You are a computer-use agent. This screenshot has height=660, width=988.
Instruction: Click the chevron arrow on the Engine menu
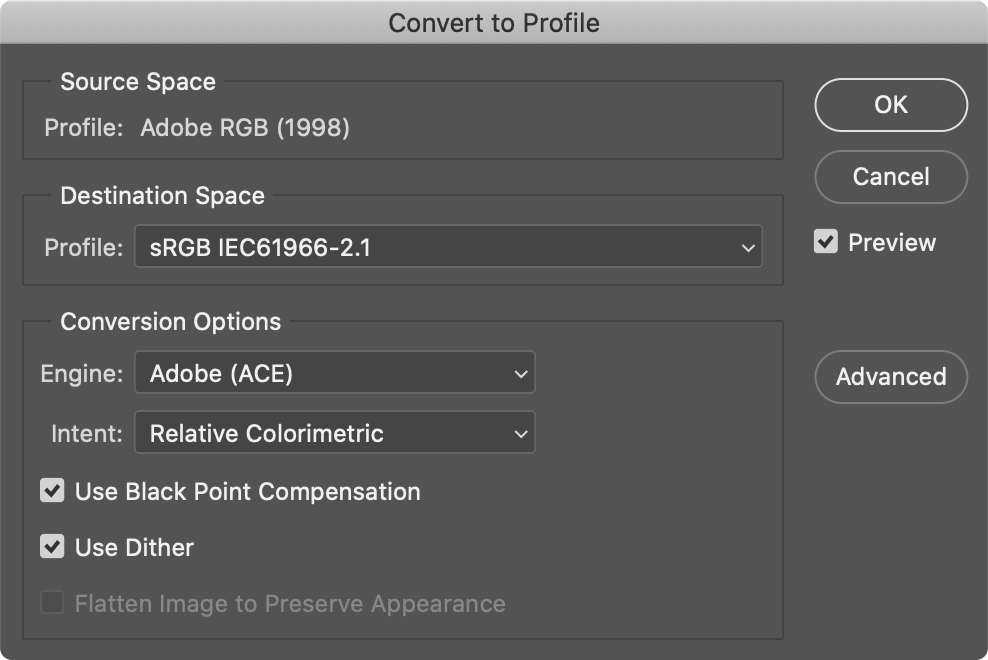pyautogui.click(x=520, y=374)
